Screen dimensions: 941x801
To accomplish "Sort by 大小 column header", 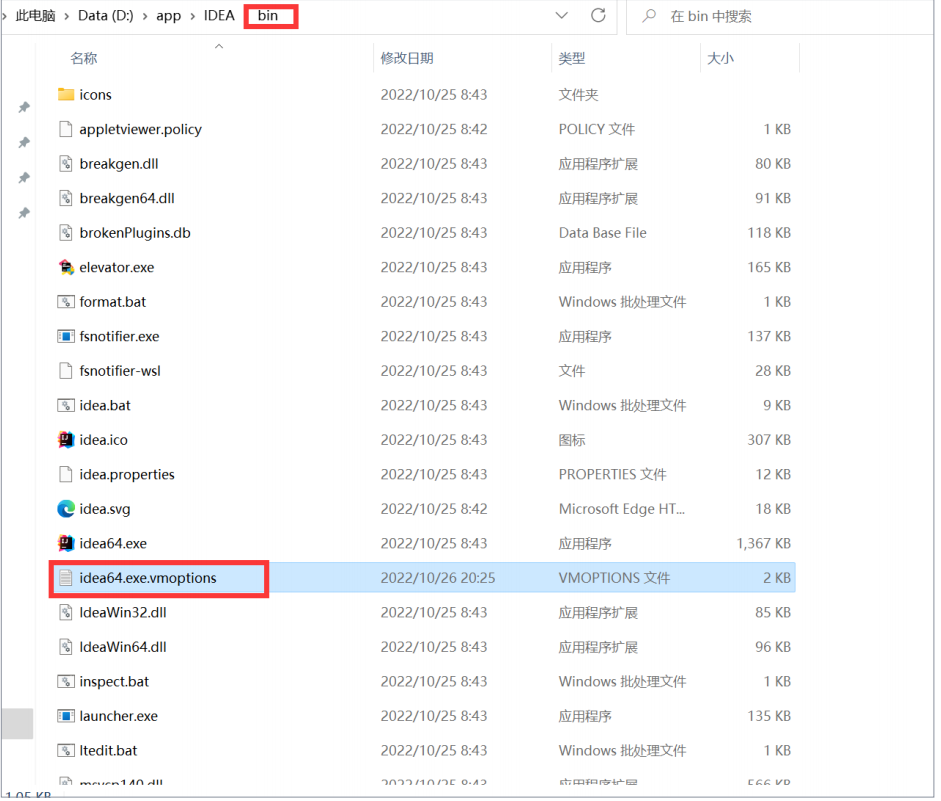I will 720,58.
